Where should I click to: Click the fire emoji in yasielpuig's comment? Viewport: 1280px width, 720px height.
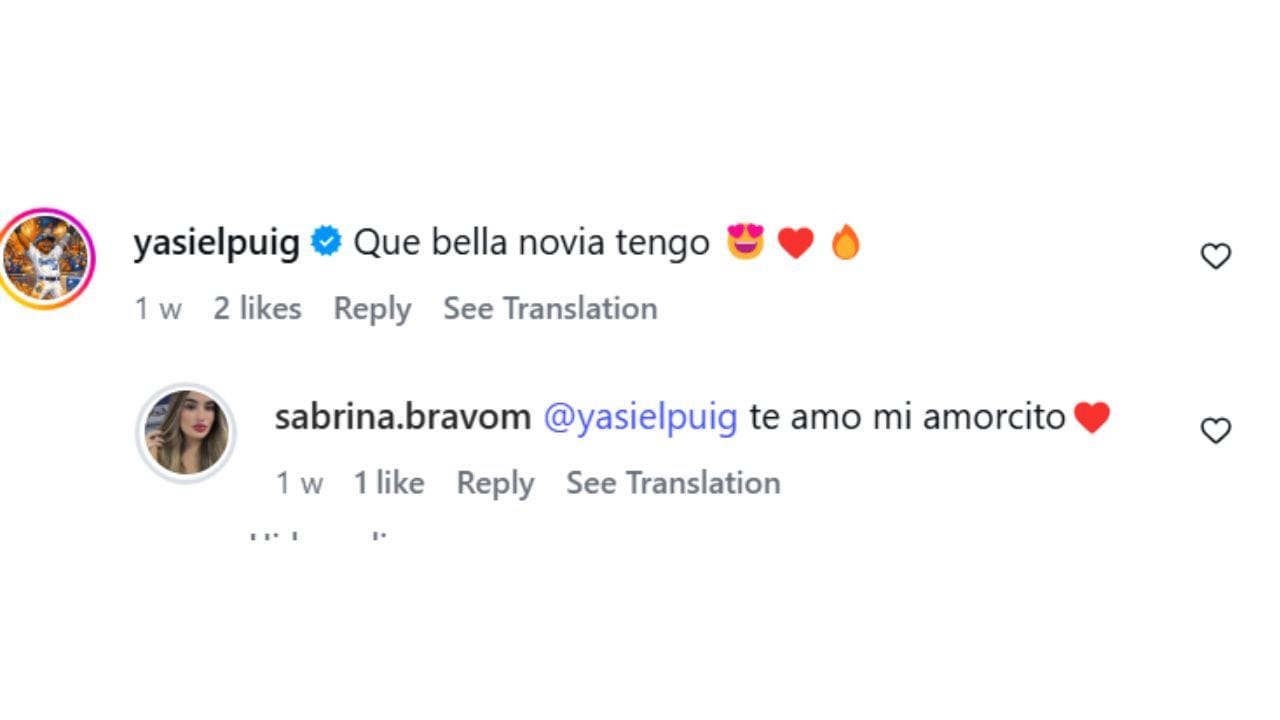coord(845,240)
